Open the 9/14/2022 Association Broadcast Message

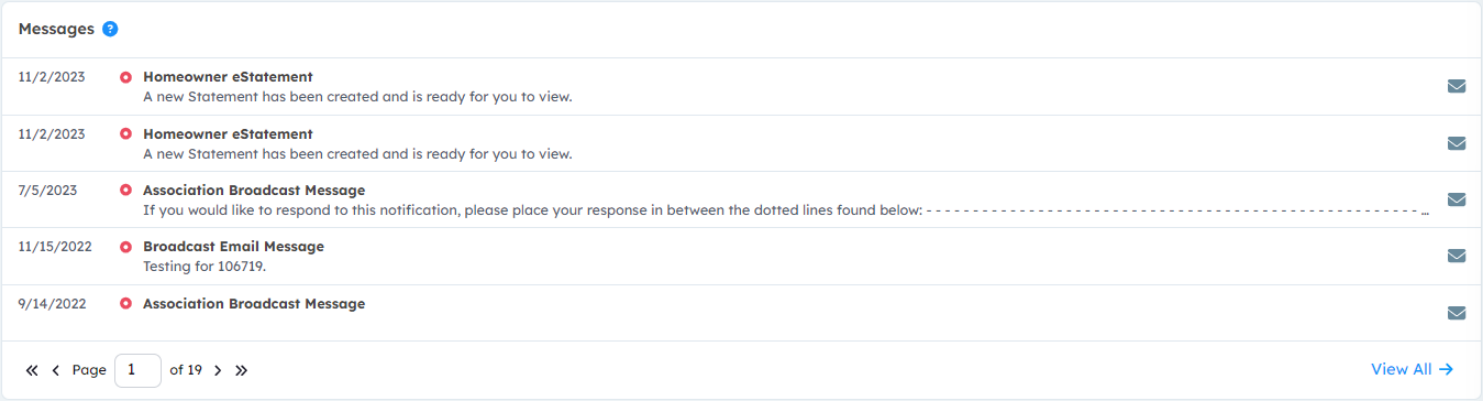[x=254, y=304]
